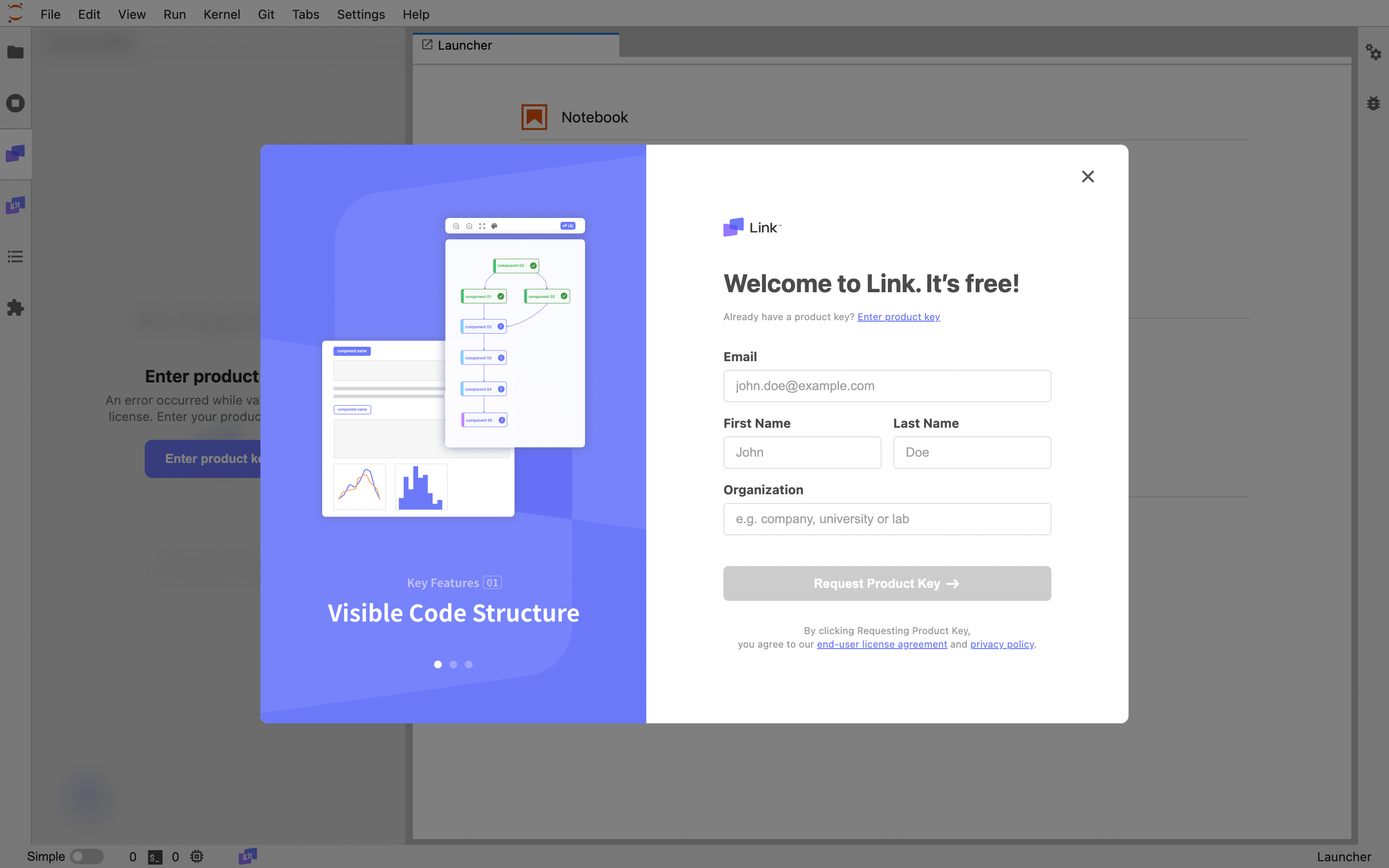Open the Extension Manager puzzle icon
1389x868 pixels.
click(15, 308)
